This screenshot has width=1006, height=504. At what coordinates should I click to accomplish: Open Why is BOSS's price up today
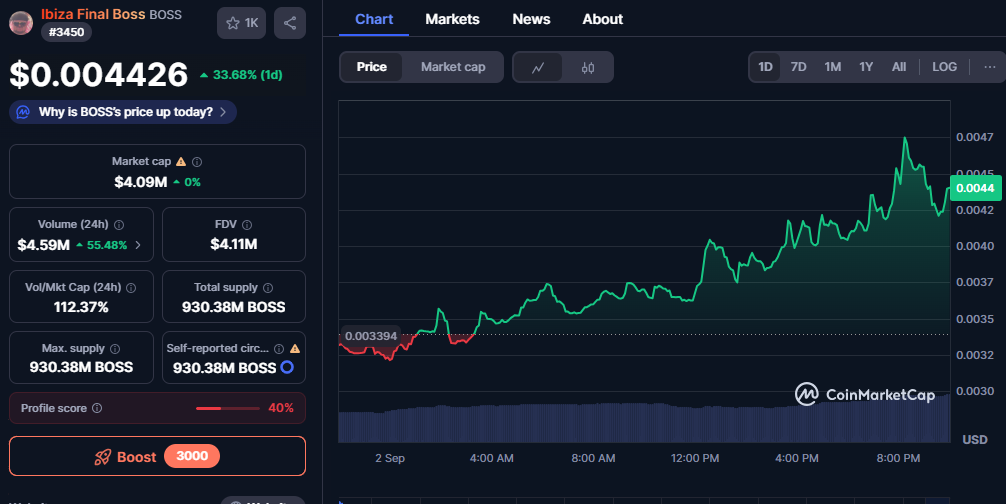(x=123, y=112)
